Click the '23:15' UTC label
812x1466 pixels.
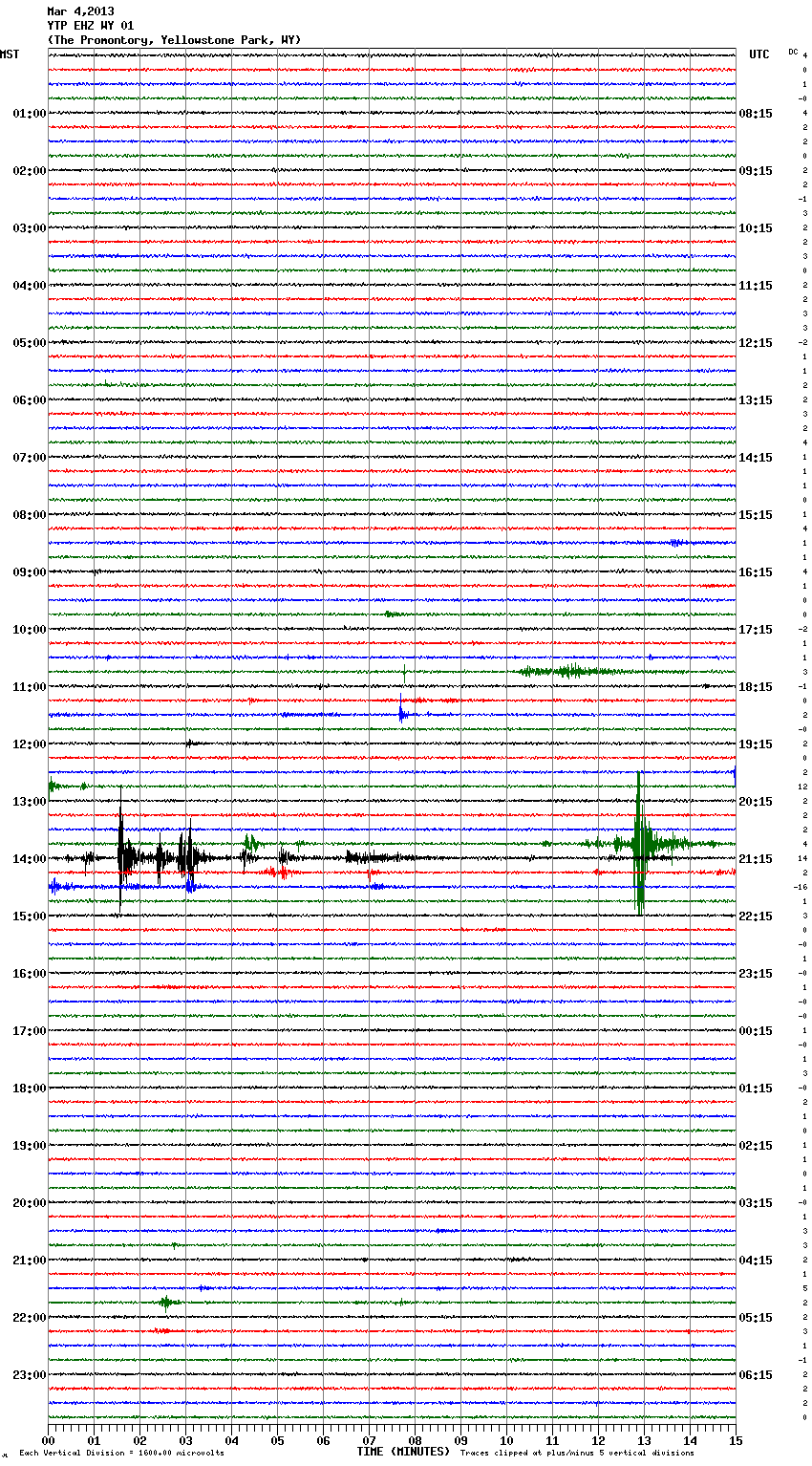tap(756, 974)
